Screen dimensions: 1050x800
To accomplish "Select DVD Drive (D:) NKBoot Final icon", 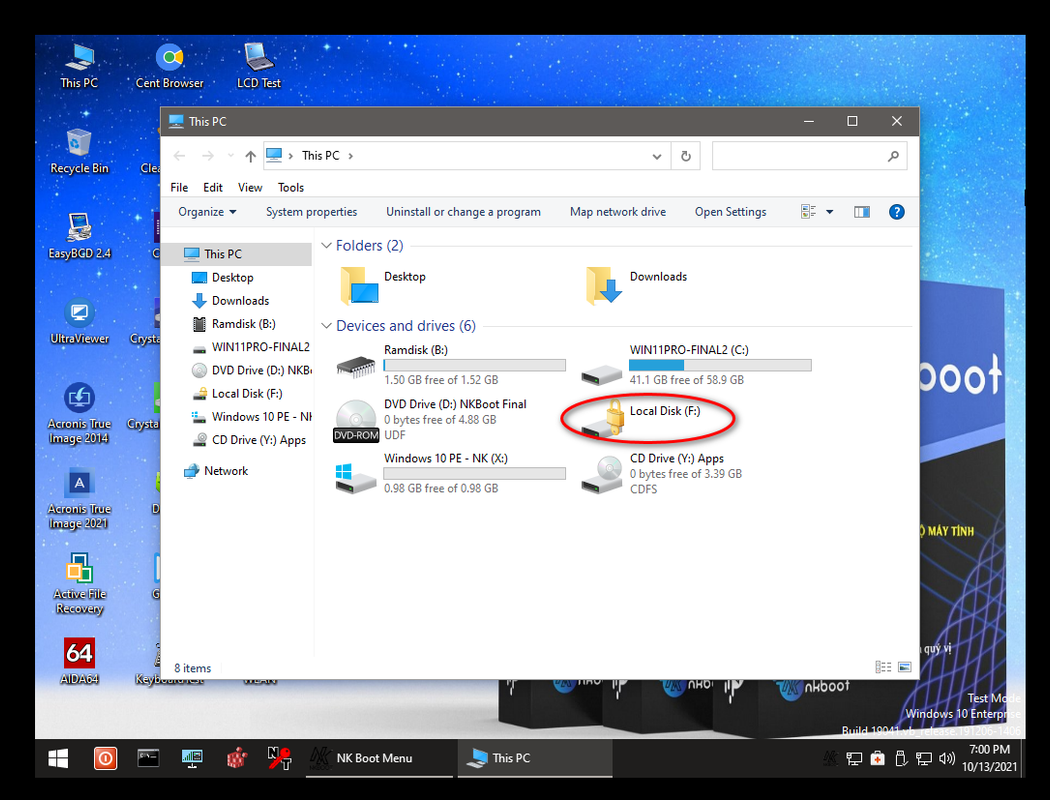I will click(x=356, y=421).
